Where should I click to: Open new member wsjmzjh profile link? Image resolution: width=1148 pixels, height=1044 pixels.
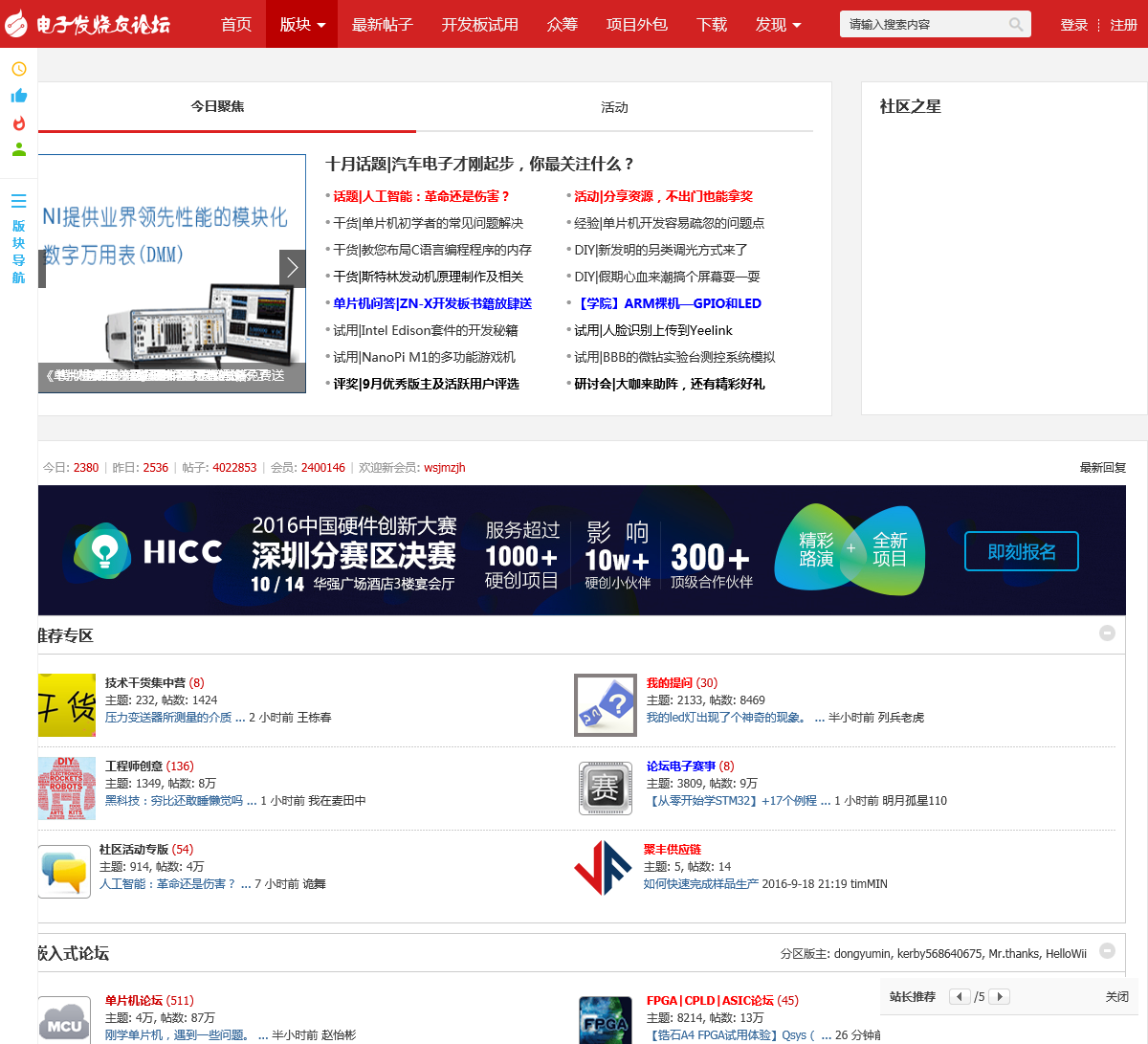445,468
